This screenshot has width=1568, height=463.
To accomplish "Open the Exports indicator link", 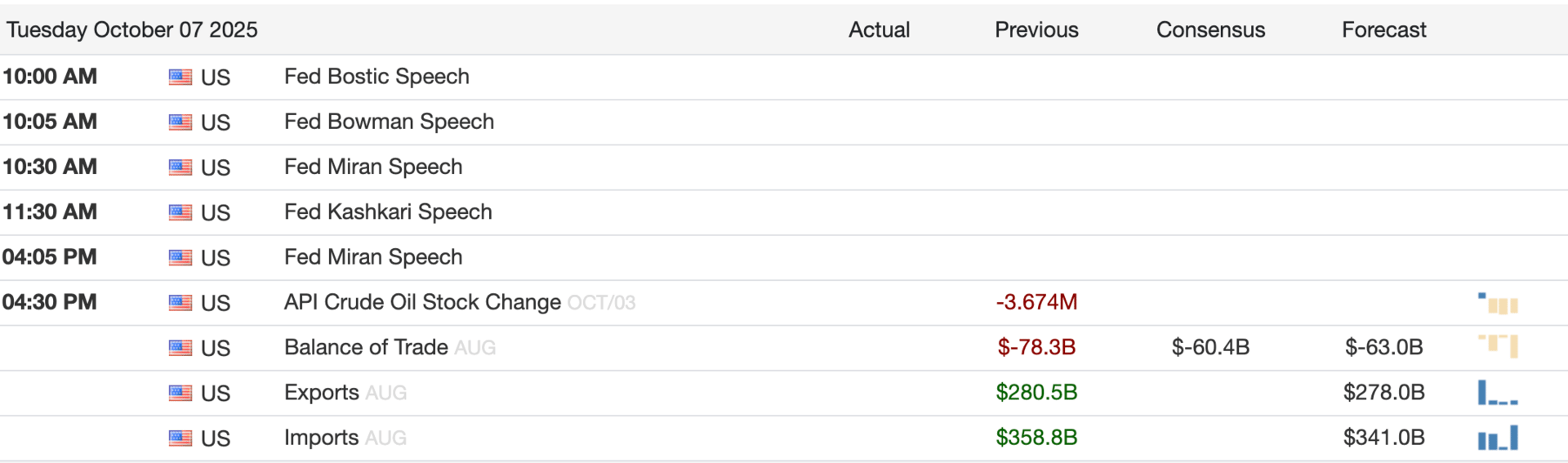I will [322, 393].
